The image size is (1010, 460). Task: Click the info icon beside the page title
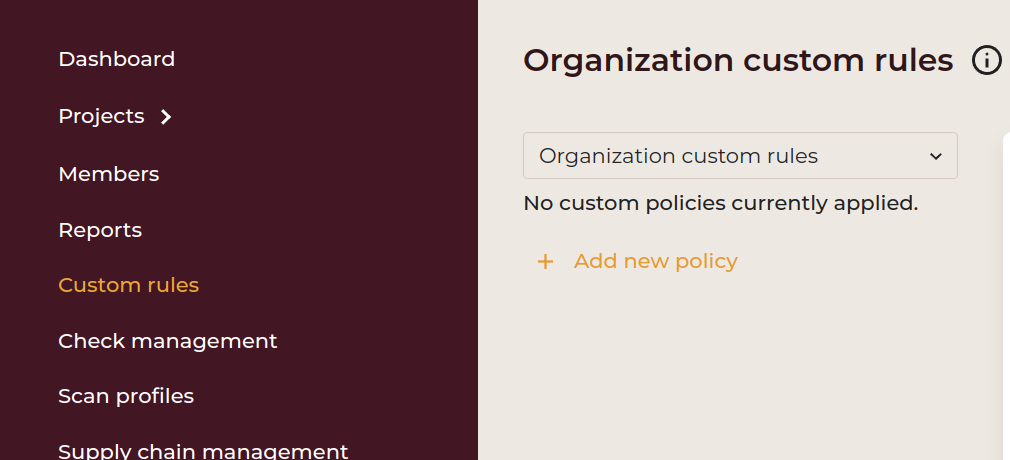(x=986, y=61)
